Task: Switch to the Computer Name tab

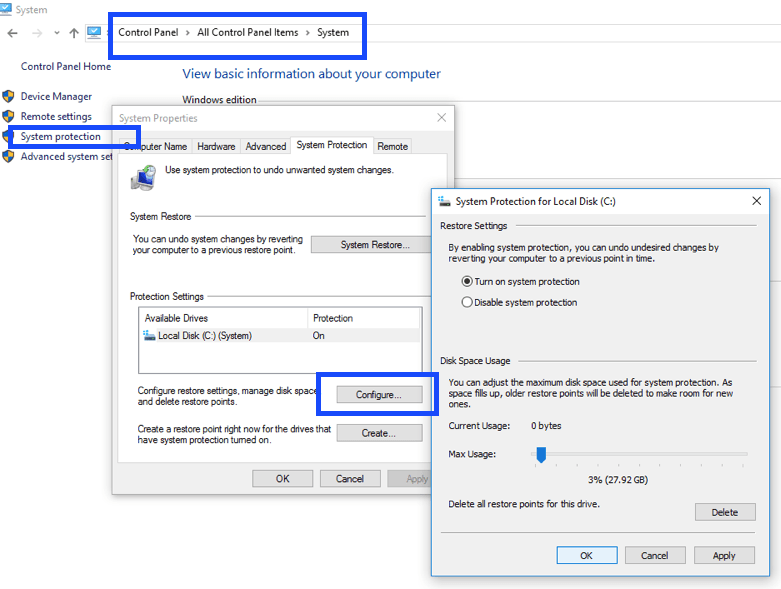Action: [155, 146]
